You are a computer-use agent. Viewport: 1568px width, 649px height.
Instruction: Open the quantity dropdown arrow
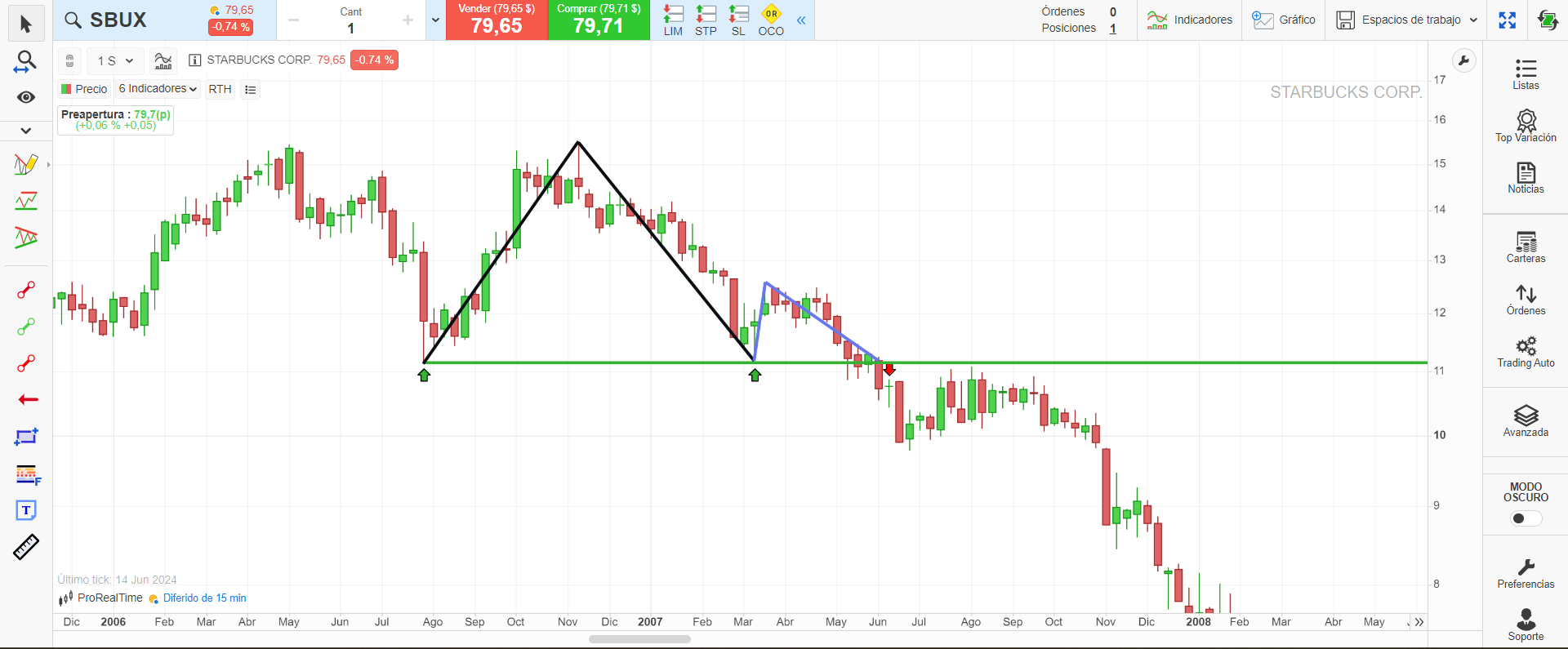pyautogui.click(x=435, y=20)
